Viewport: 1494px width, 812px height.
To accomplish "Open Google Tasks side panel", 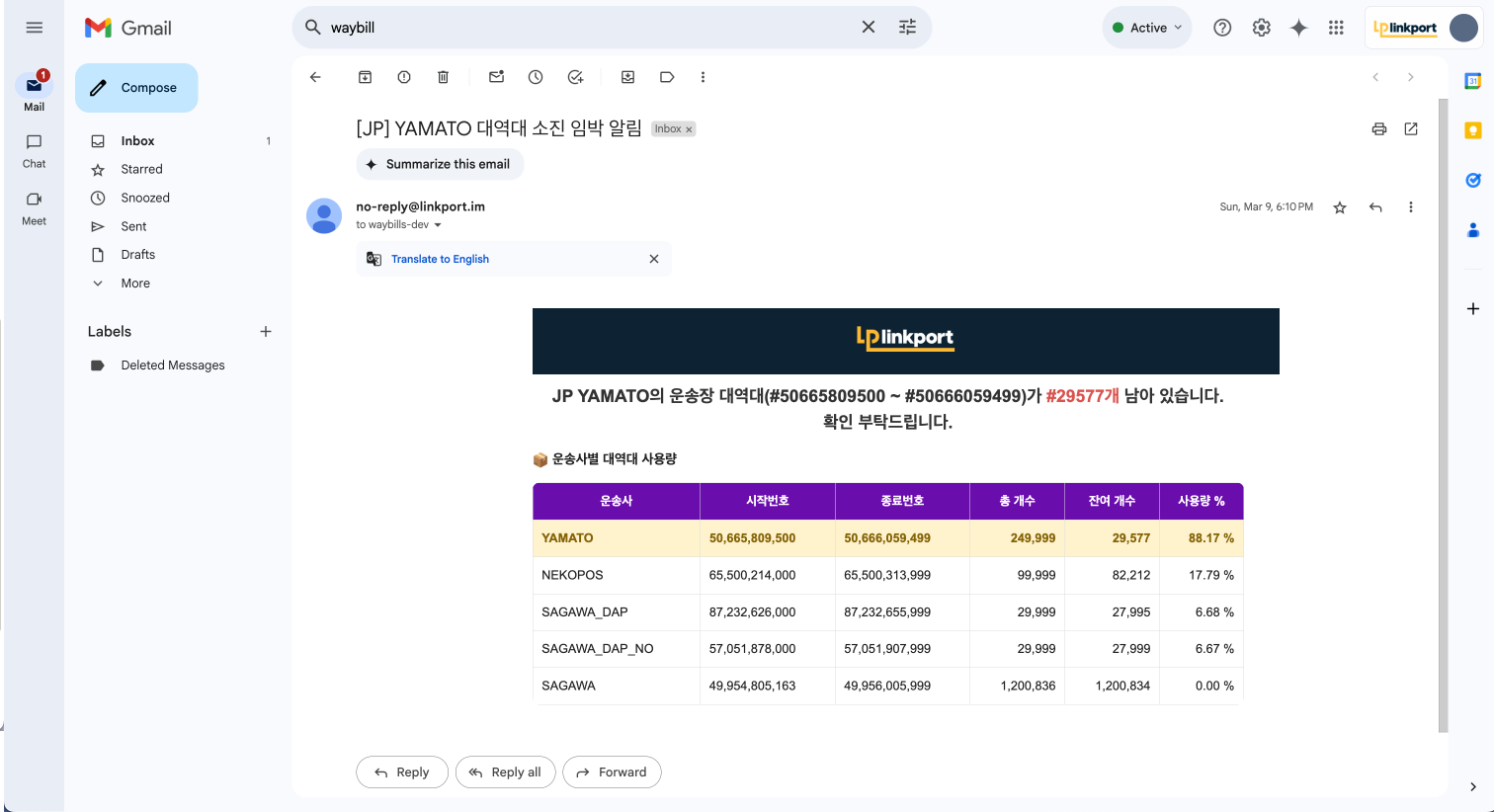I will 1473,180.
